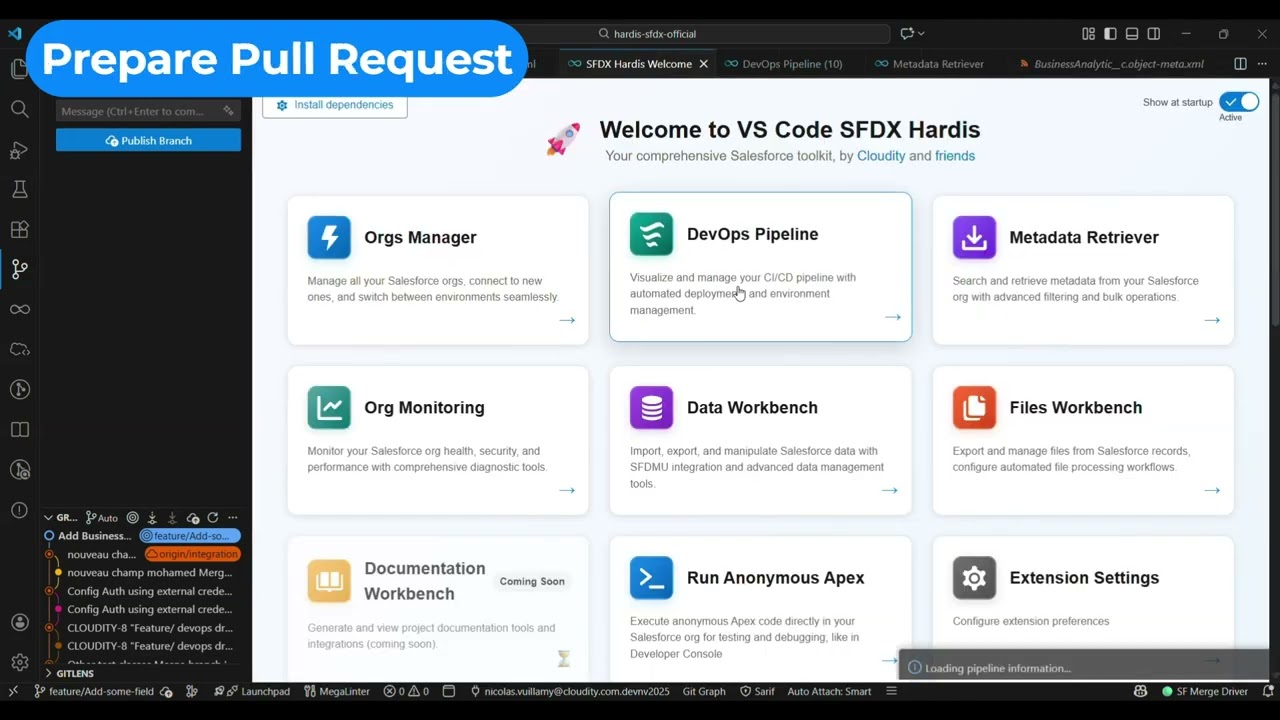This screenshot has width=1280, height=720.
Task: Click the push cloud icon in Graph header
Action: click(193, 518)
